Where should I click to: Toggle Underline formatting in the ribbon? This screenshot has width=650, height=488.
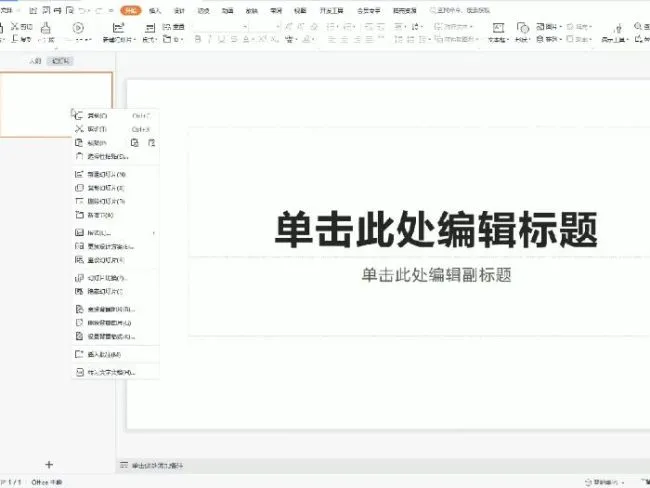[x=222, y=39]
